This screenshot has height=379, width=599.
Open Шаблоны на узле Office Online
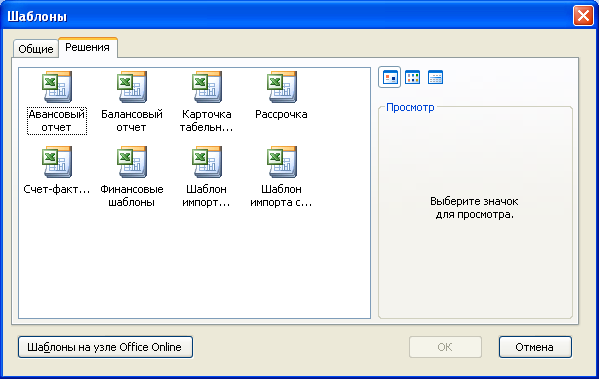[105, 347]
